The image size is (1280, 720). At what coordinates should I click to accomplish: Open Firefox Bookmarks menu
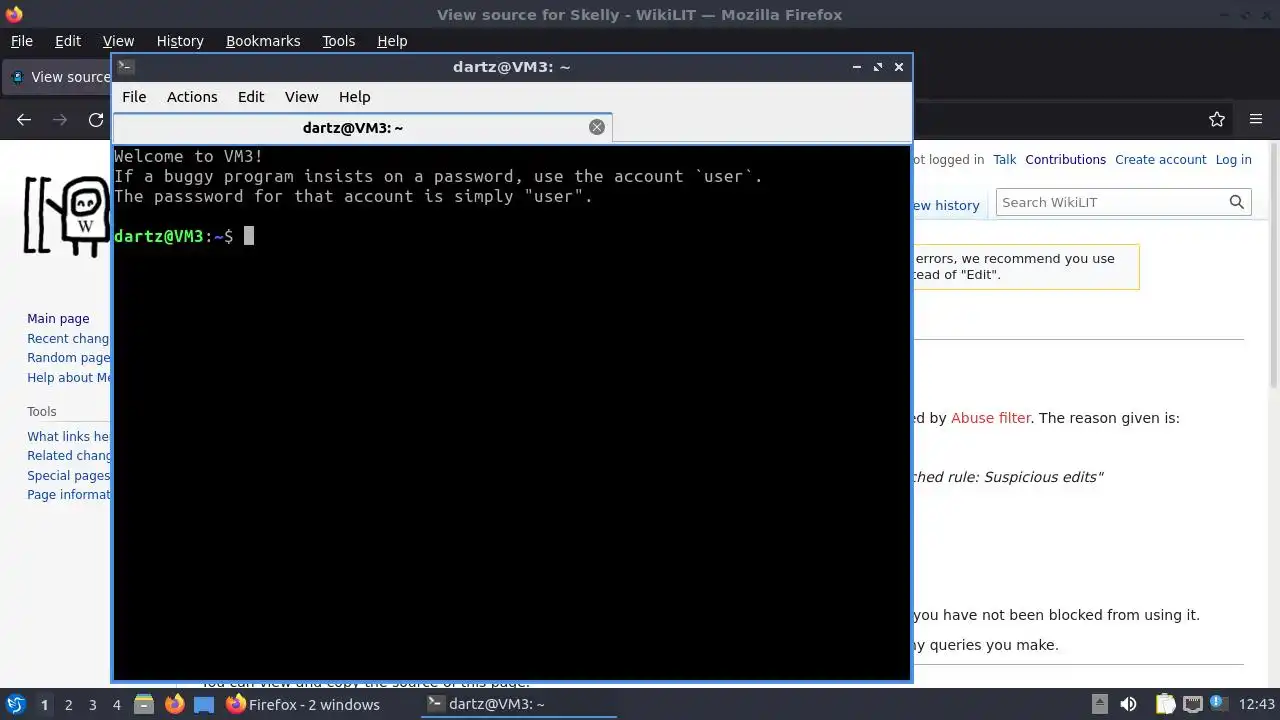[263, 41]
